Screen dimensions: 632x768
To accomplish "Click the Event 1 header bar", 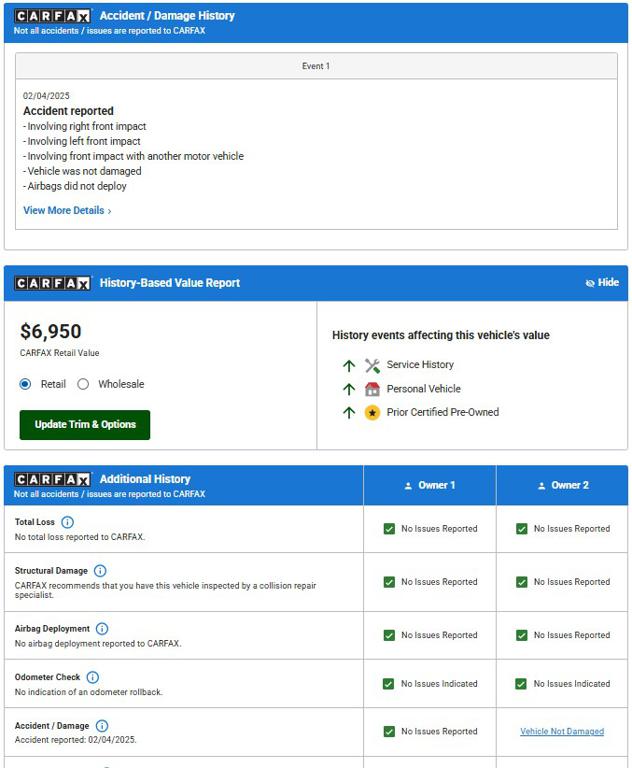I will 316,66.
